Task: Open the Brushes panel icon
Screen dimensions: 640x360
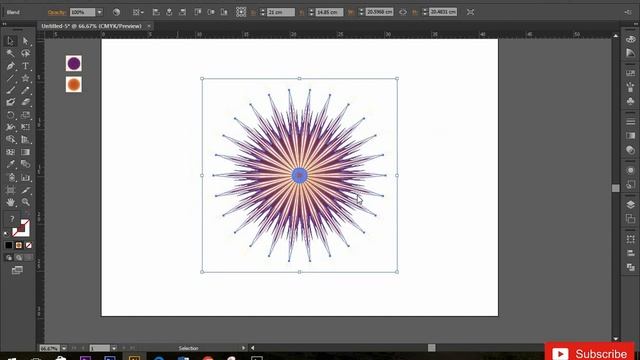Action: 630,87
